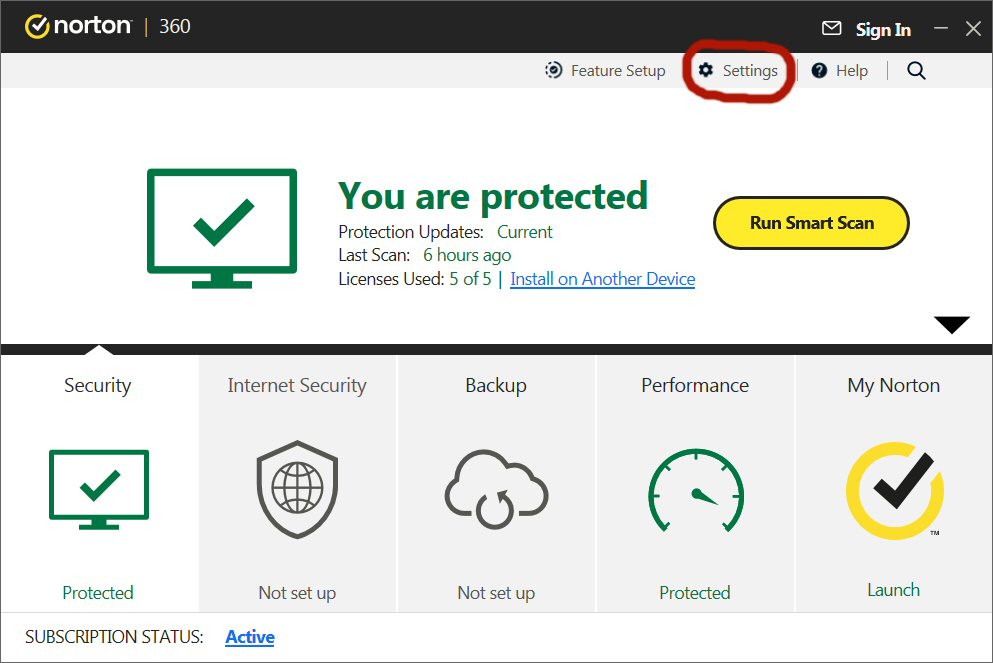Open the mail envelope messages icon
993x663 pixels.
click(832, 28)
